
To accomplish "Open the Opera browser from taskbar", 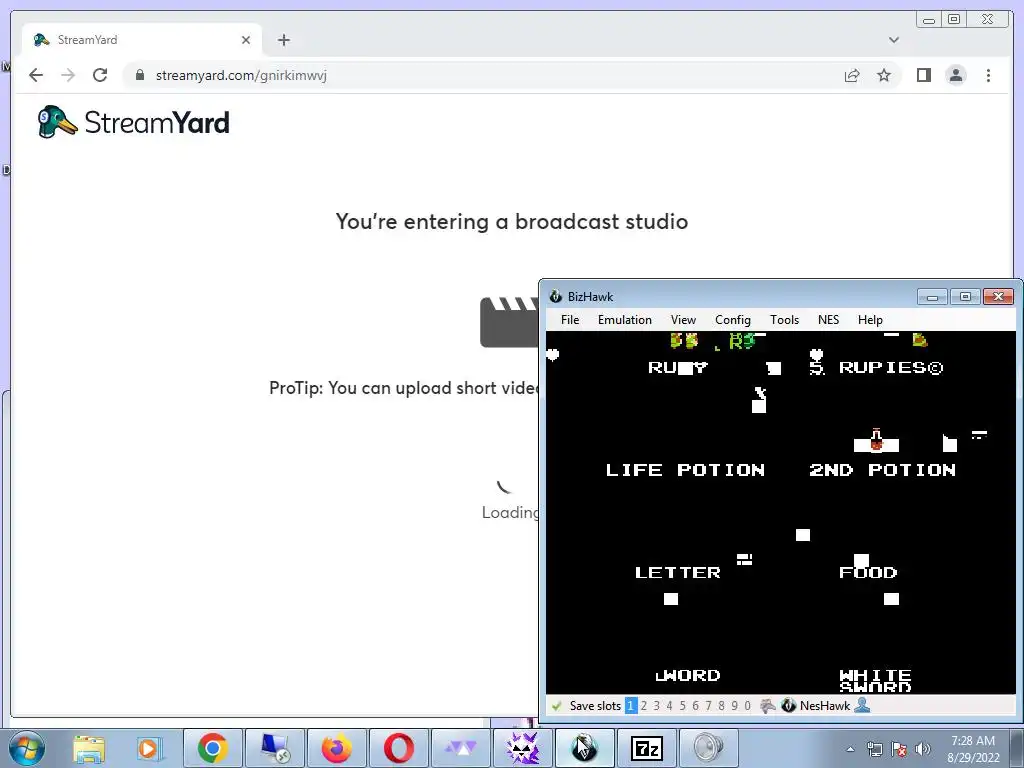I will pyautogui.click(x=398, y=748).
